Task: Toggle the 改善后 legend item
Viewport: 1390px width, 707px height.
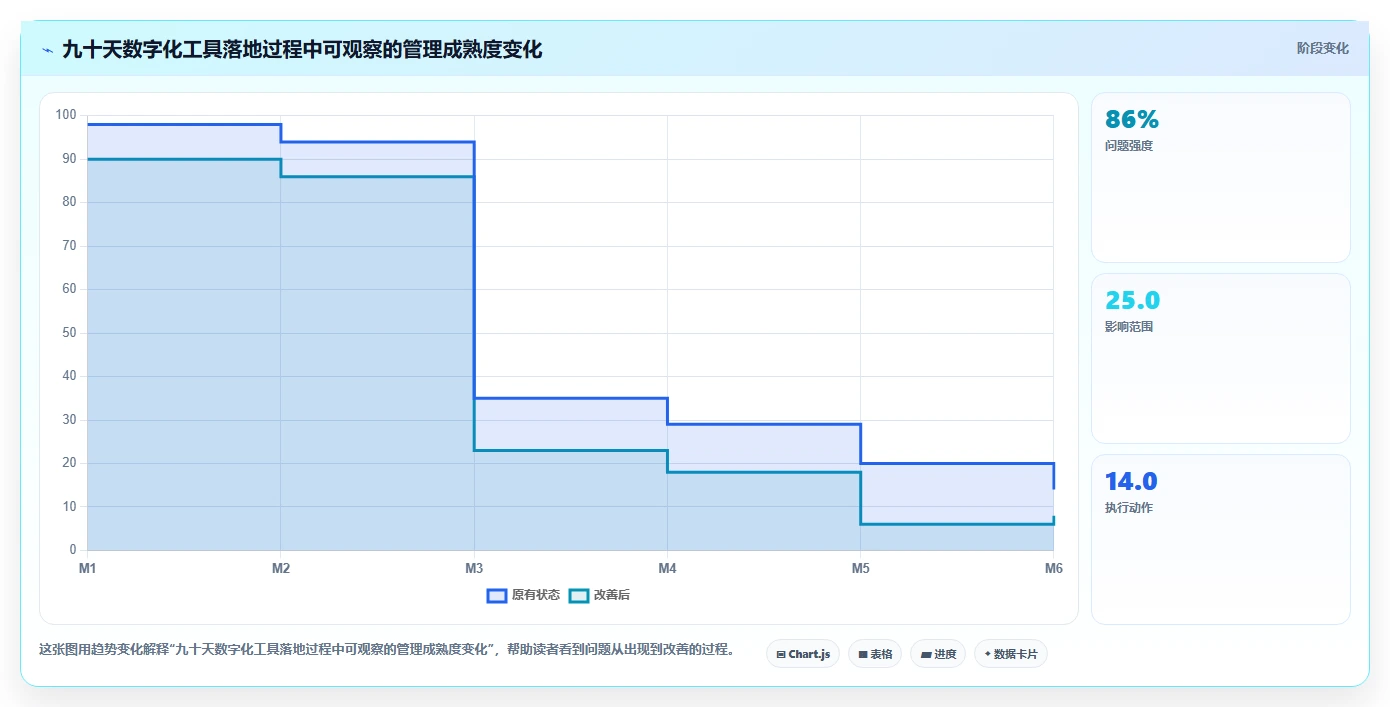Action: 600,595
